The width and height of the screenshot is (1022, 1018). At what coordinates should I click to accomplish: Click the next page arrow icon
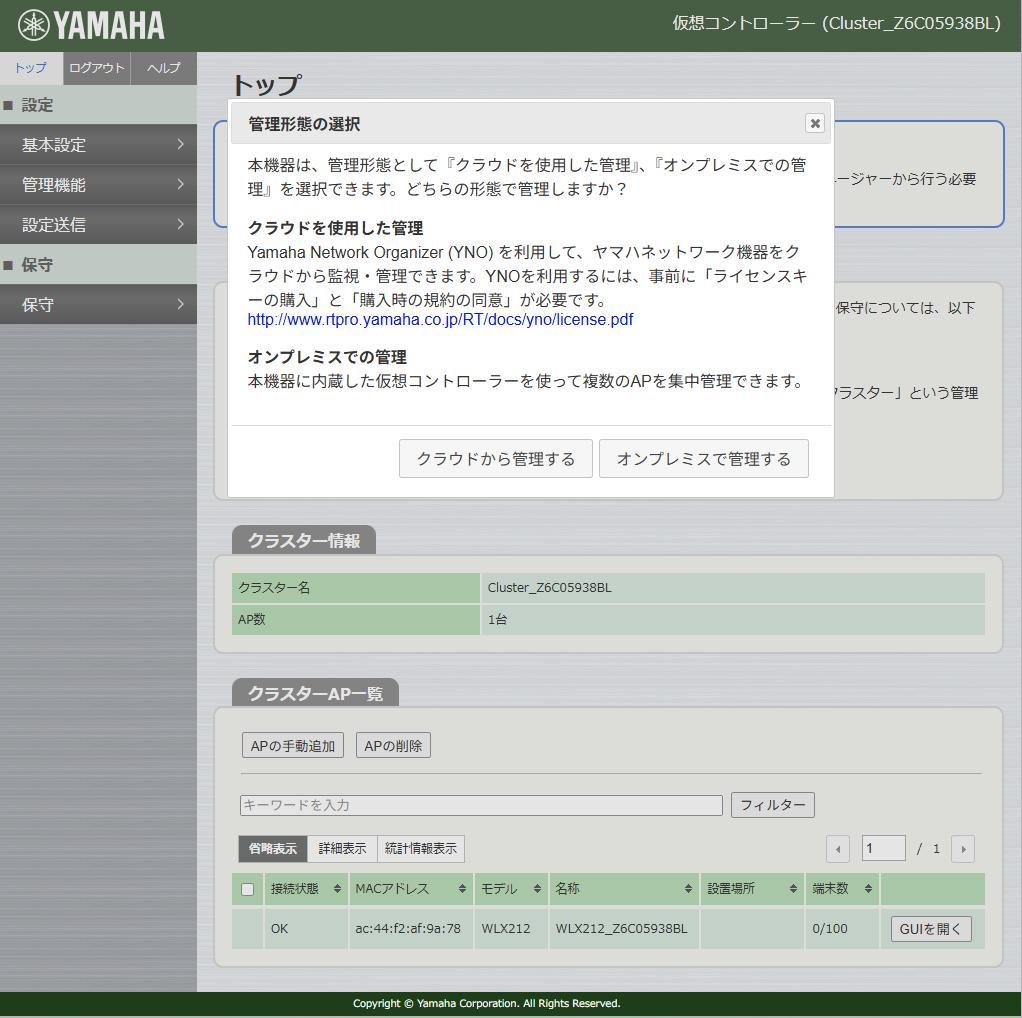(x=962, y=848)
